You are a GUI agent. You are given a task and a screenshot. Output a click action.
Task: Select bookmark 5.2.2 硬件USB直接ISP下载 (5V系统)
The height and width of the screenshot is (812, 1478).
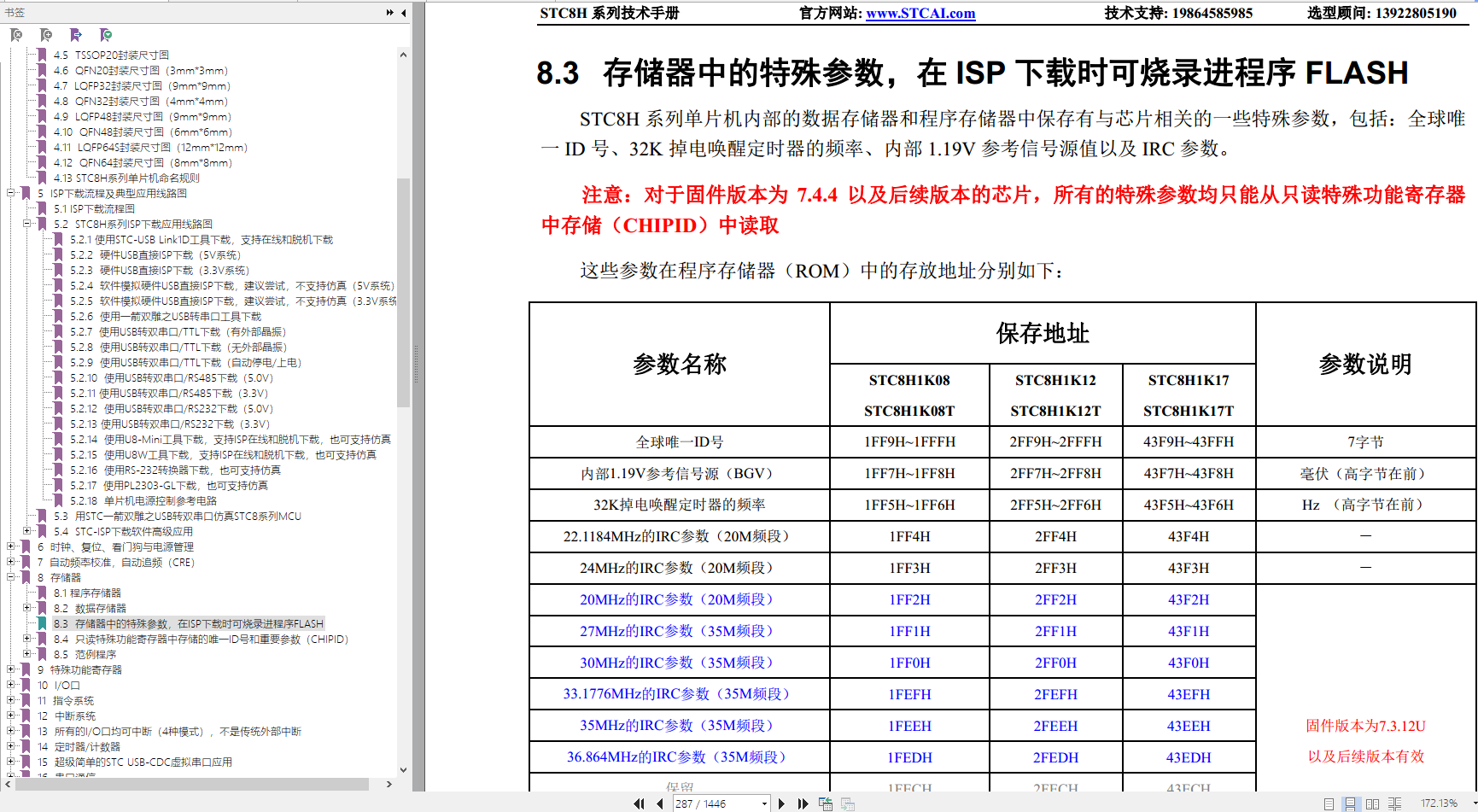[x=155, y=254]
